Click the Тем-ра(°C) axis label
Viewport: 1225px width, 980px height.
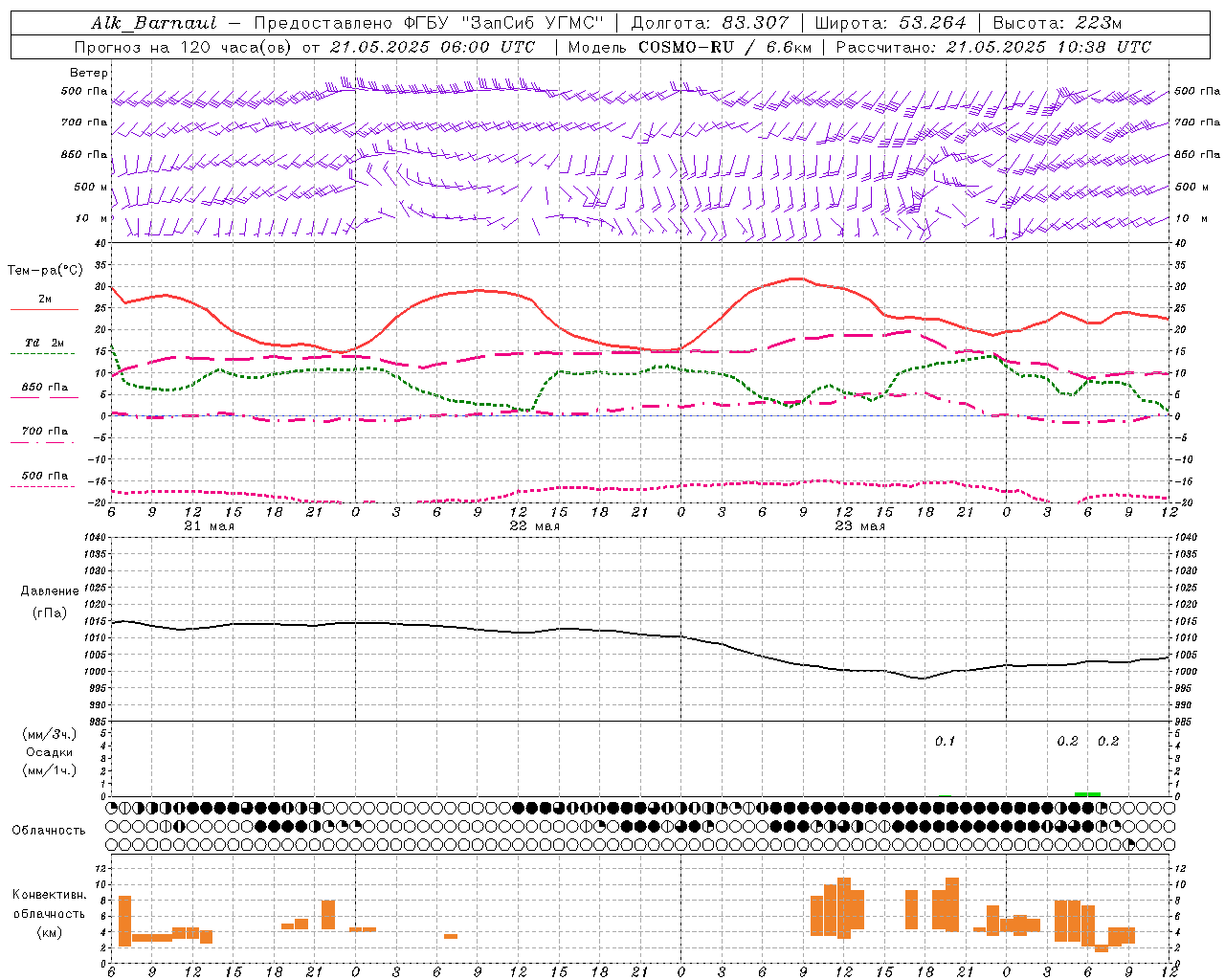pyautogui.click(x=45, y=271)
